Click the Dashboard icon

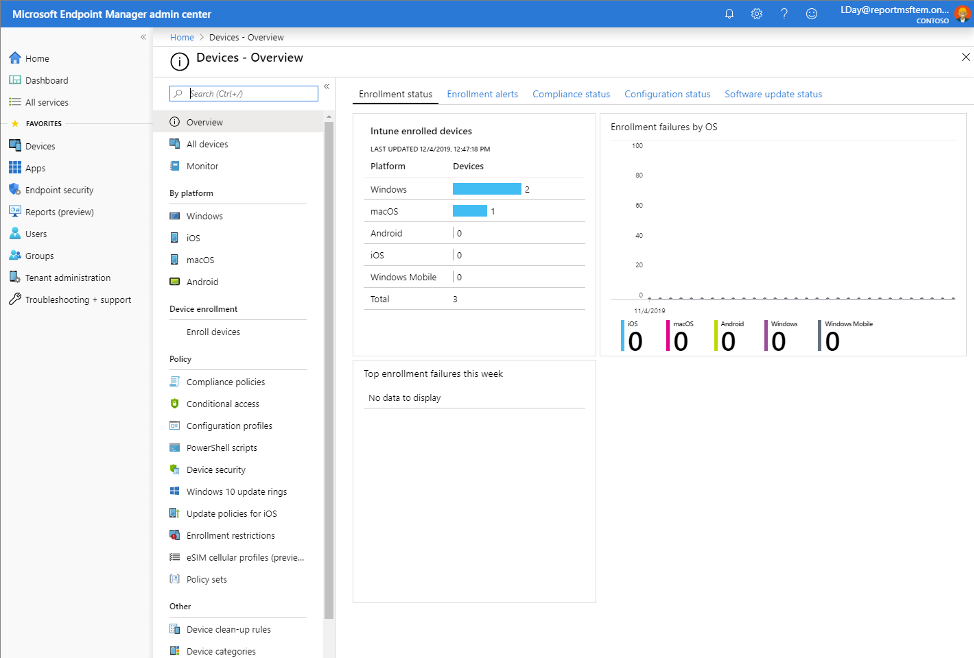tap(15, 80)
